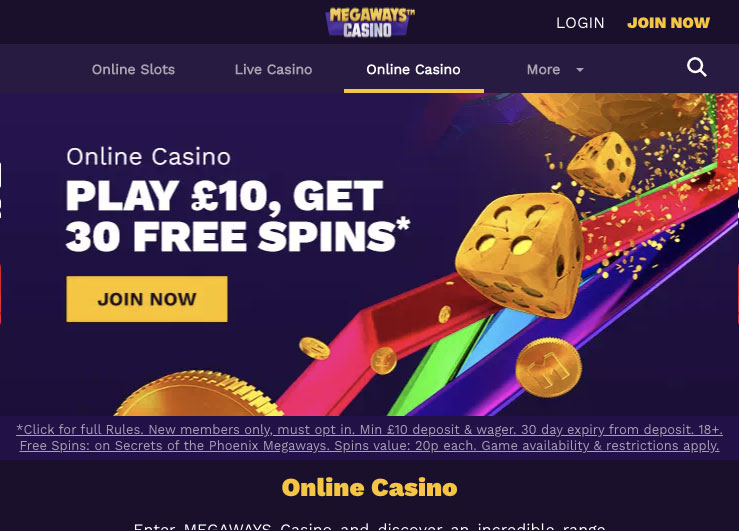Click the gold M coin graphic

point(549,368)
